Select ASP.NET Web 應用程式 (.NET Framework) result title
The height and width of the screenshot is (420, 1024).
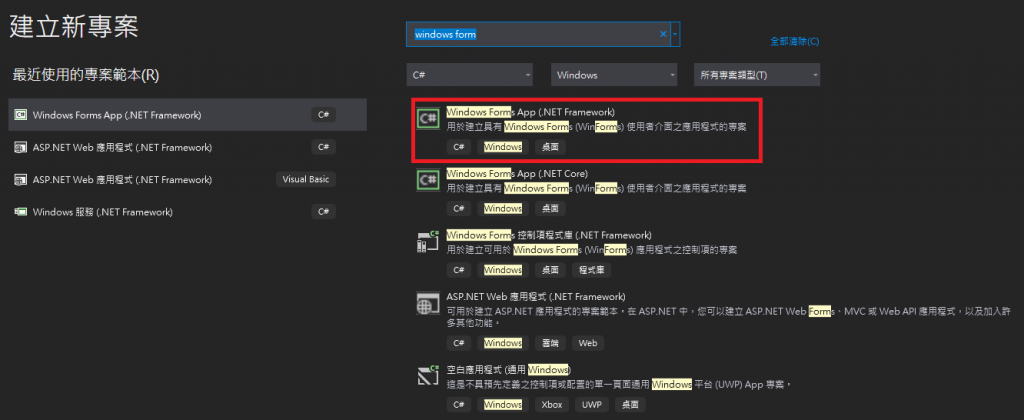[x=536, y=297]
